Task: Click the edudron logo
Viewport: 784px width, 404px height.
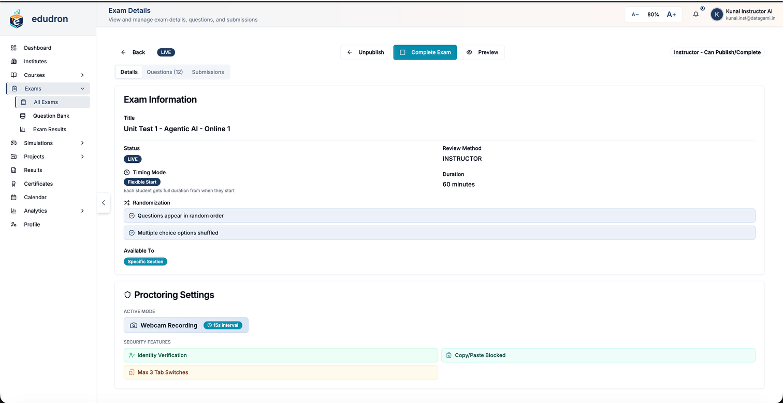Action: 16,20
